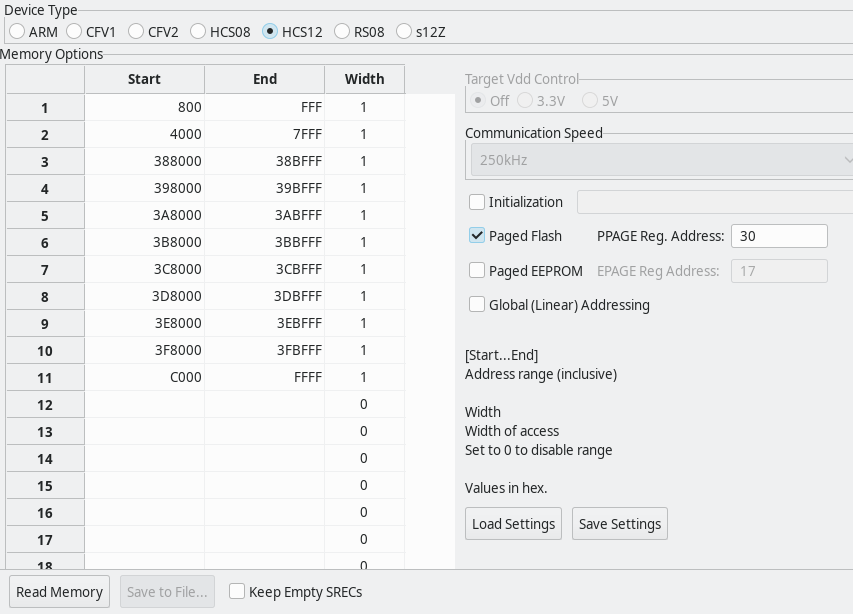Image resolution: width=853 pixels, height=614 pixels.
Task: Open the Communication Speed dropdown
Action: click(x=660, y=160)
